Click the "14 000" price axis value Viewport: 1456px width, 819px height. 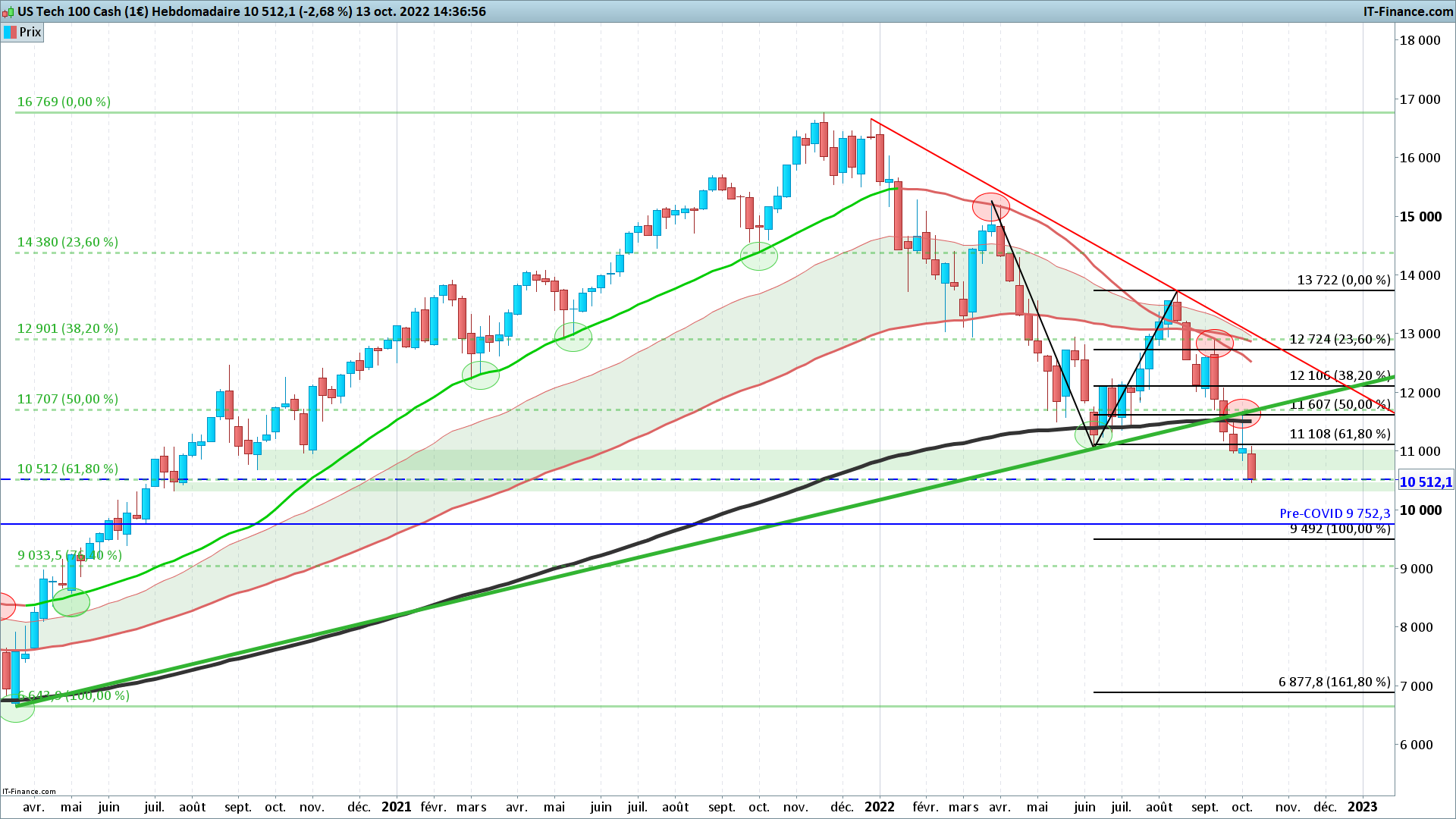point(1420,275)
